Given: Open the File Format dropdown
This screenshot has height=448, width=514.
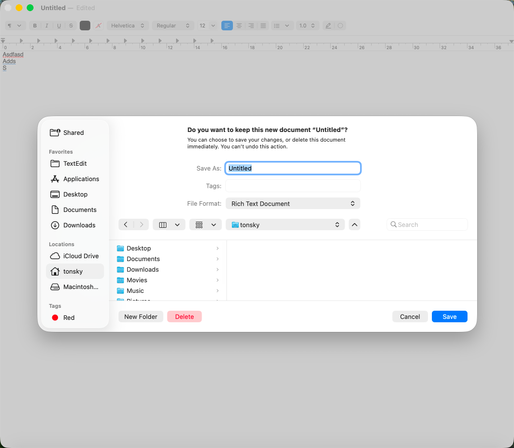Looking at the screenshot, I should [x=293, y=204].
